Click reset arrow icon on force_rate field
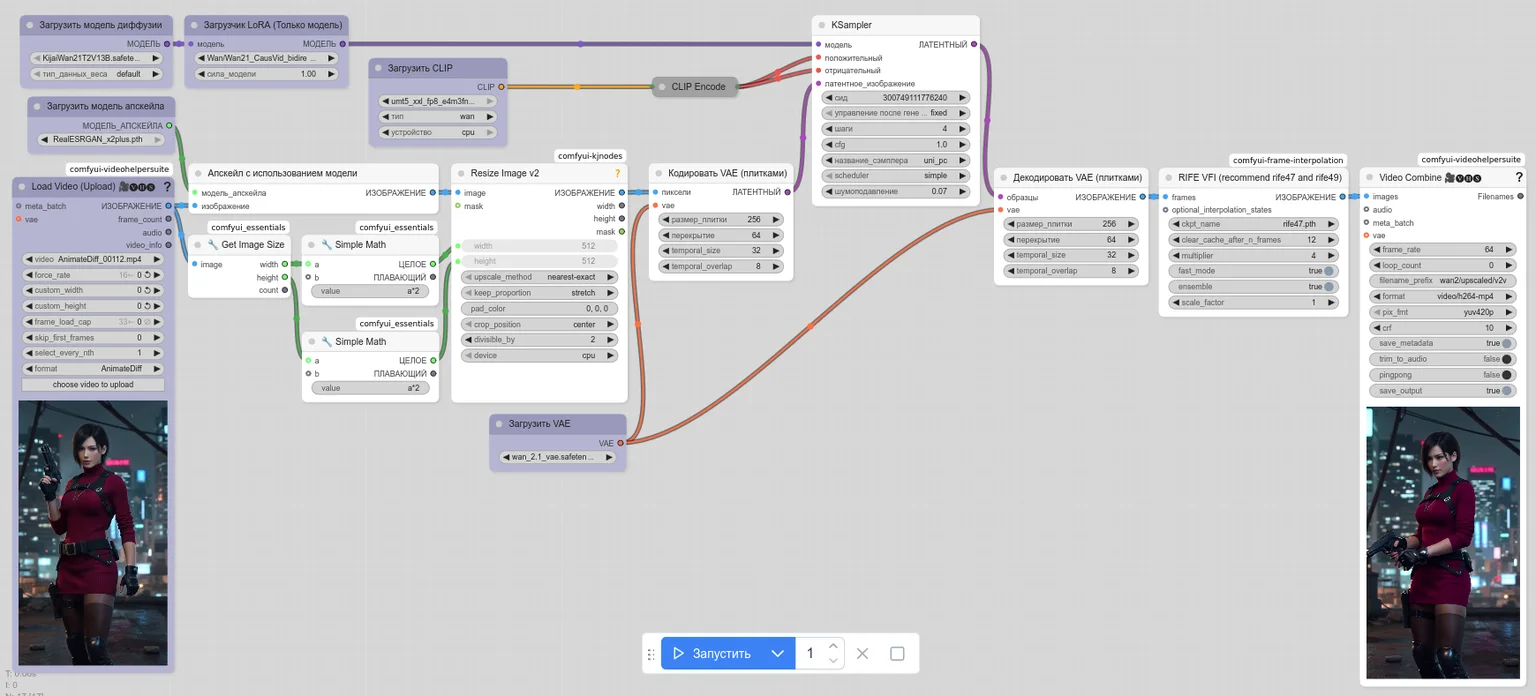The height and width of the screenshot is (696, 1536). click(x=147, y=274)
